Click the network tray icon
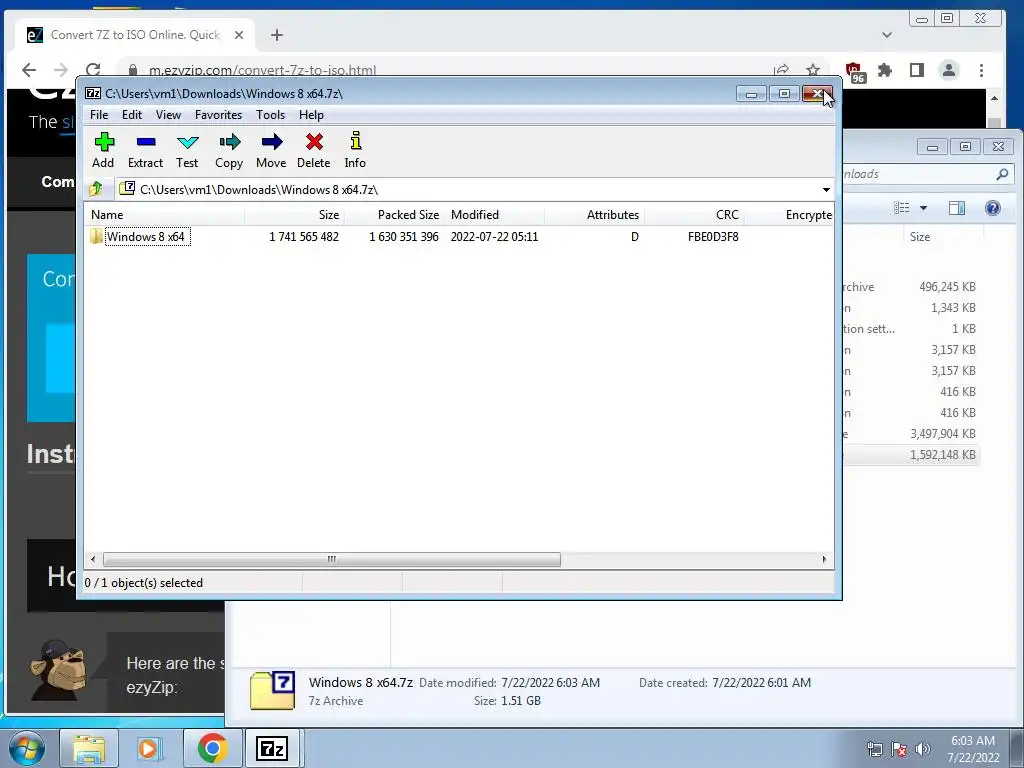 [874, 749]
